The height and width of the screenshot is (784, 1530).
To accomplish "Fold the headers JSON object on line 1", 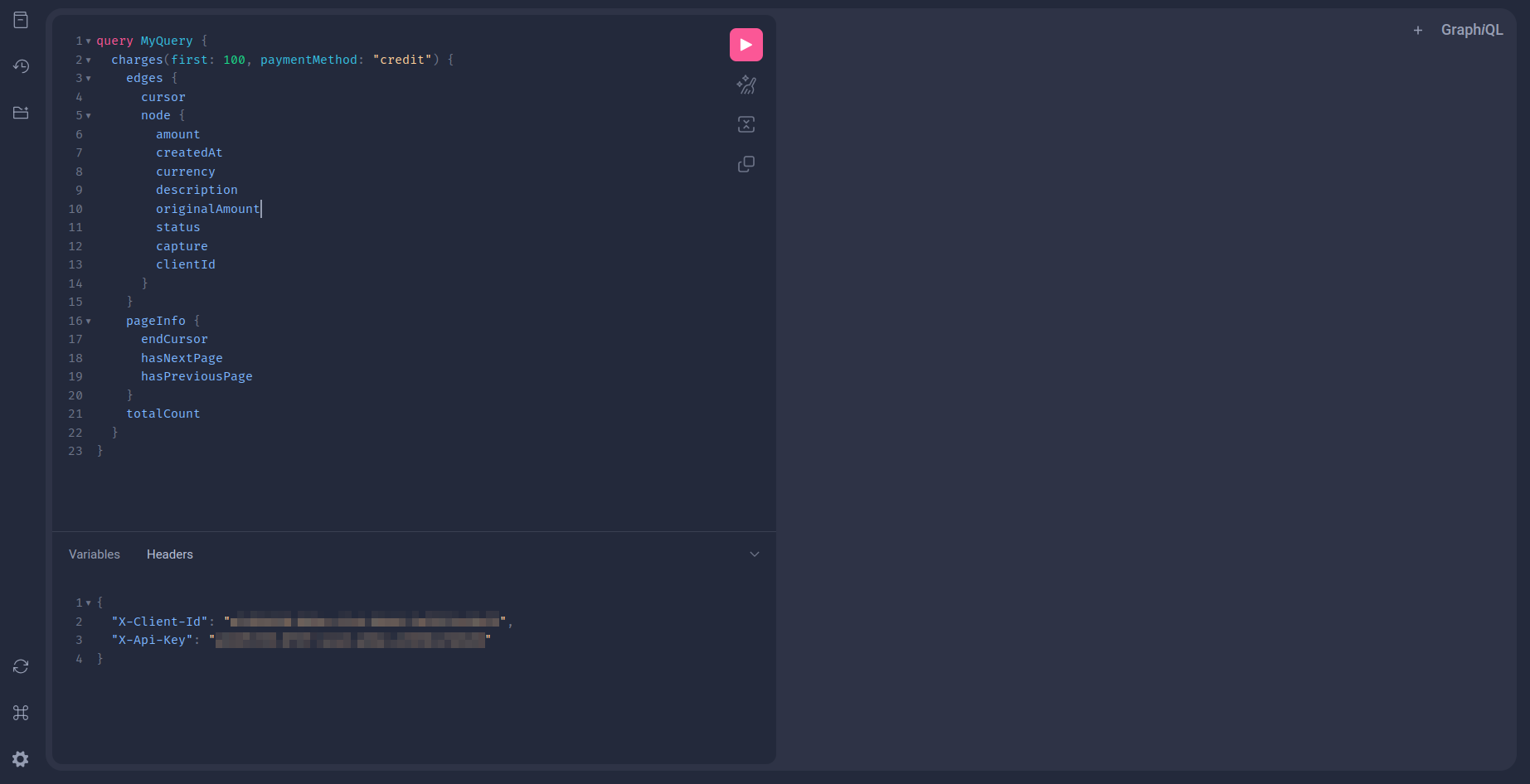I will [89, 603].
